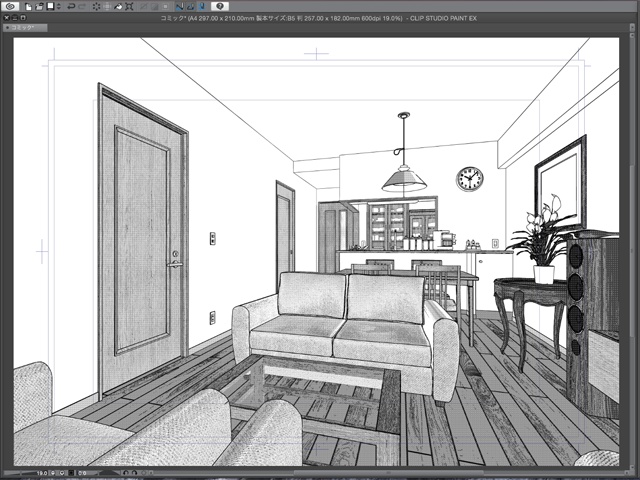Open CLIP STUDIO launcher icon
Screen dimensions: 640x480
pyautogui.click(x=10, y=6)
